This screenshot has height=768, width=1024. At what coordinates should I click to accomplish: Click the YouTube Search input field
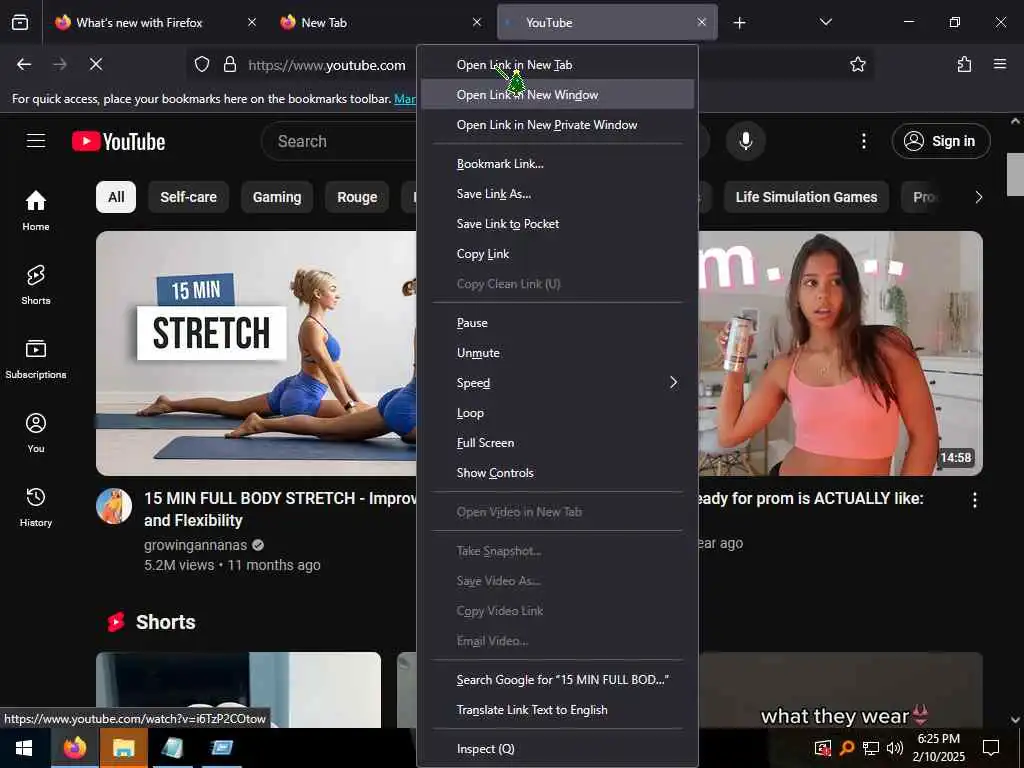340,141
